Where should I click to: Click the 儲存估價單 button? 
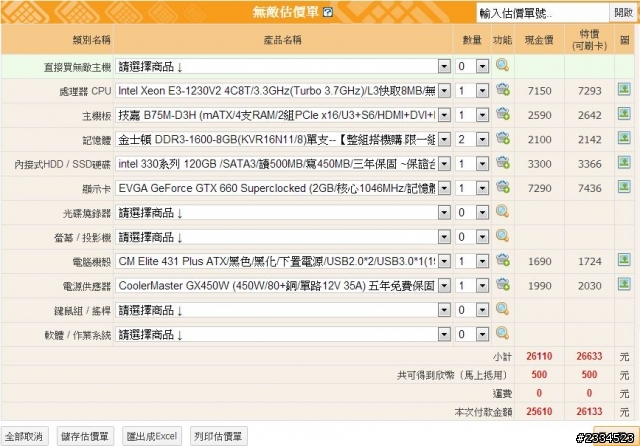pyautogui.click(x=85, y=436)
